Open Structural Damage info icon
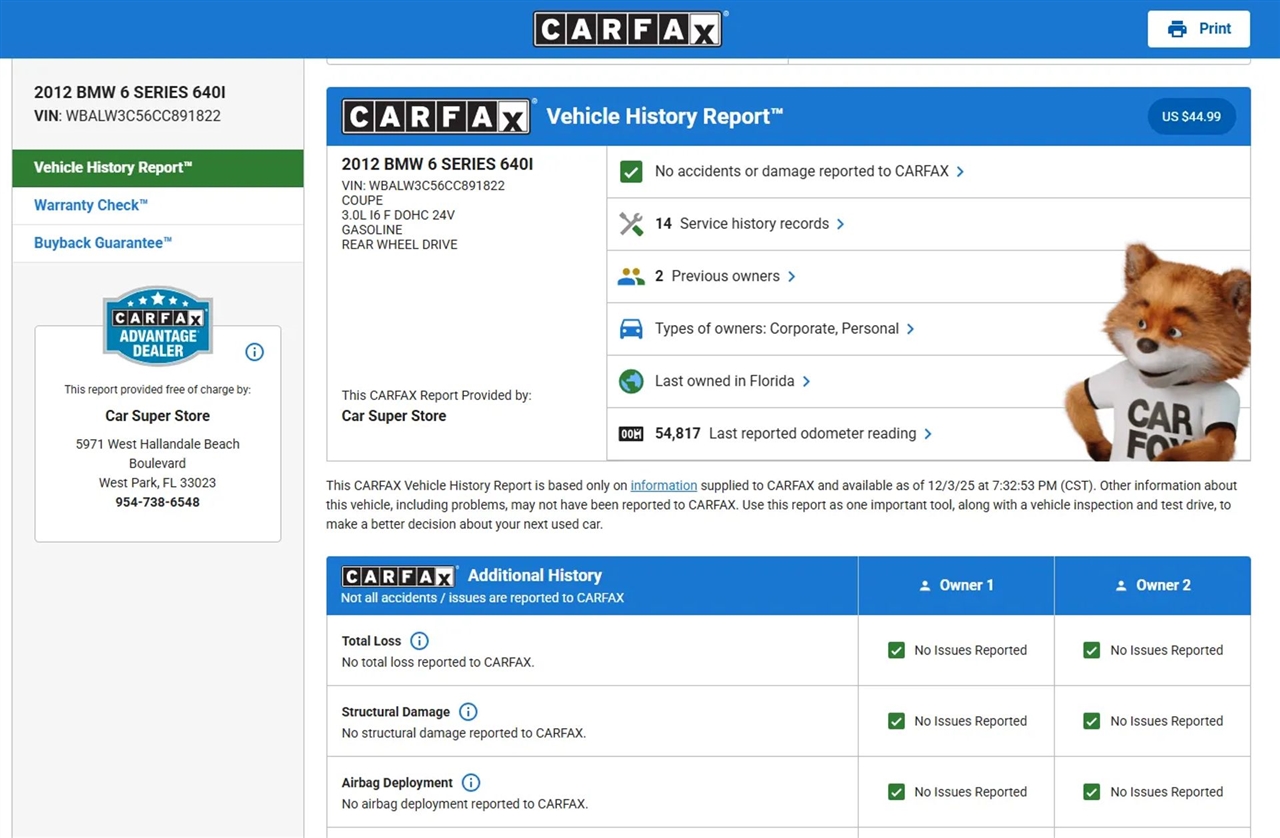Viewport: 1280px width, 838px height. pos(468,712)
